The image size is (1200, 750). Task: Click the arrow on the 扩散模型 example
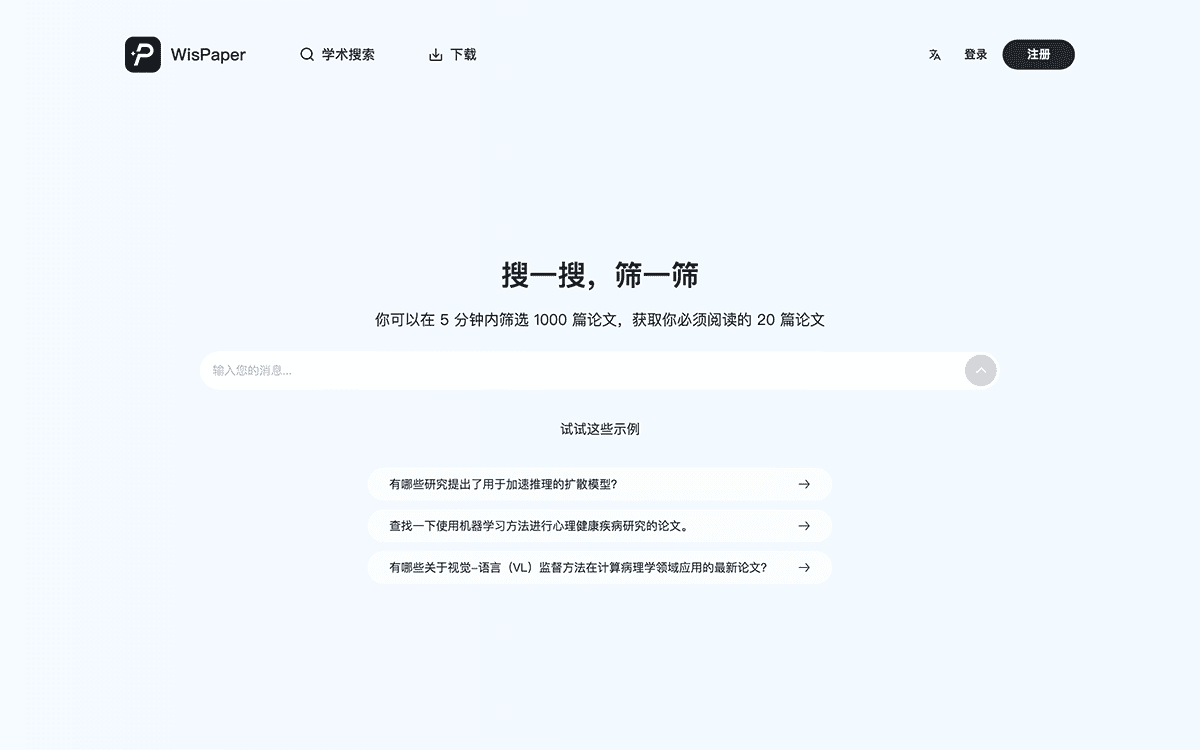804,484
